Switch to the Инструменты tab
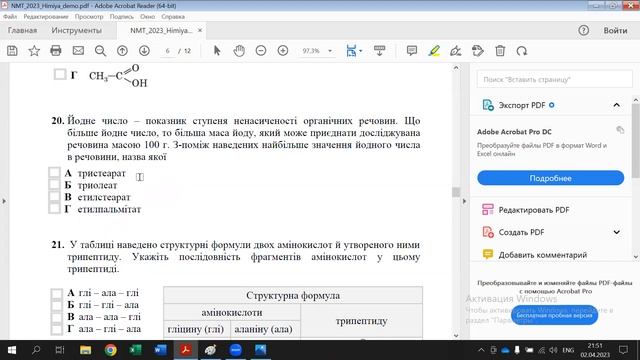The height and width of the screenshot is (360, 640). (76, 31)
